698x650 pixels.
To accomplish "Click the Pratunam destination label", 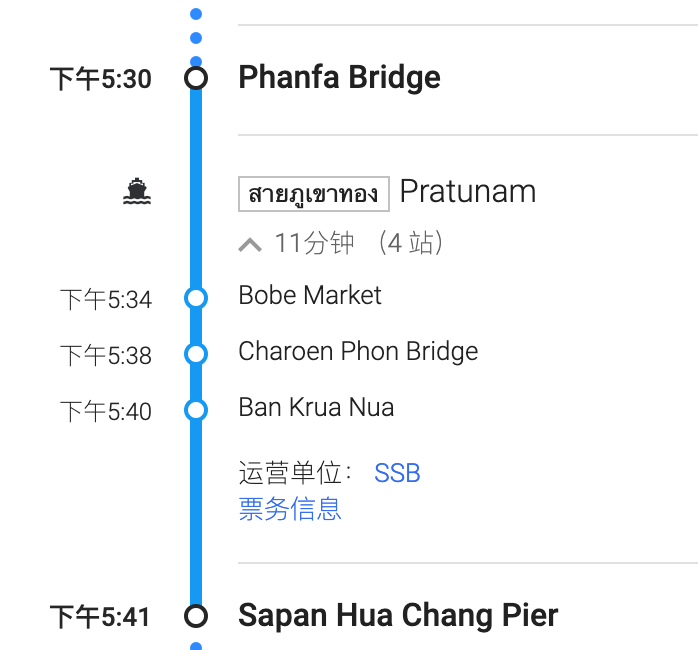I will [467, 191].
